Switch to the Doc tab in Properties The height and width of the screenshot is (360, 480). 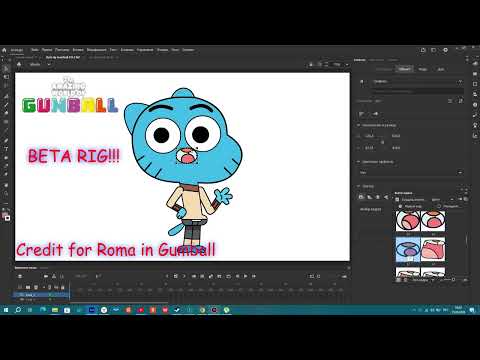pos(441,69)
